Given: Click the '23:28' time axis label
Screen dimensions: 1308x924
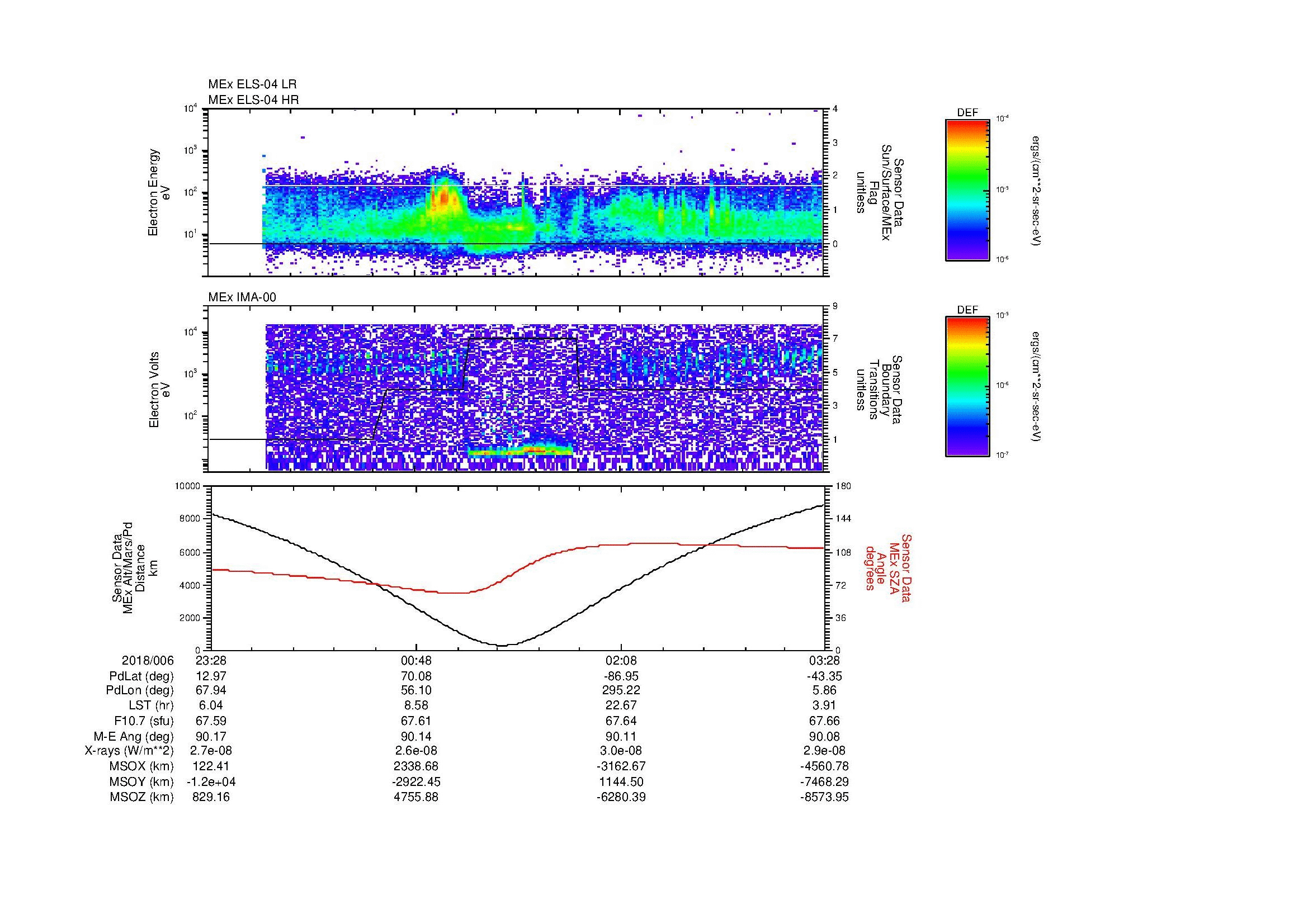Looking at the screenshot, I should (x=211, y=661).
